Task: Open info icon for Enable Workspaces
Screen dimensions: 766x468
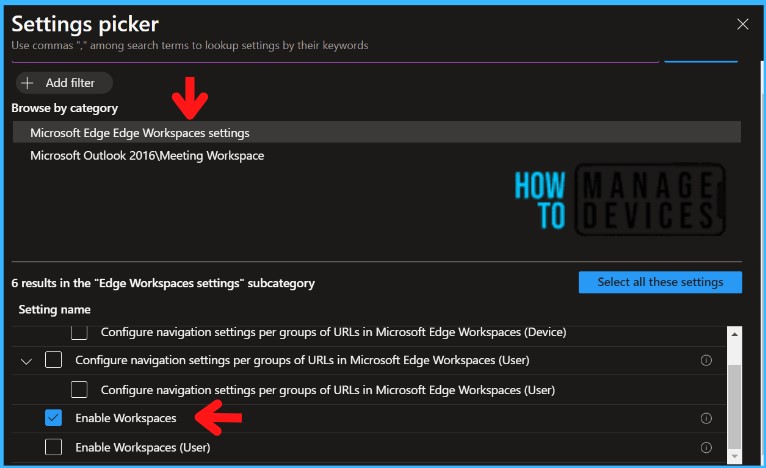Action: pyautogui.click(x=706, y=418)
